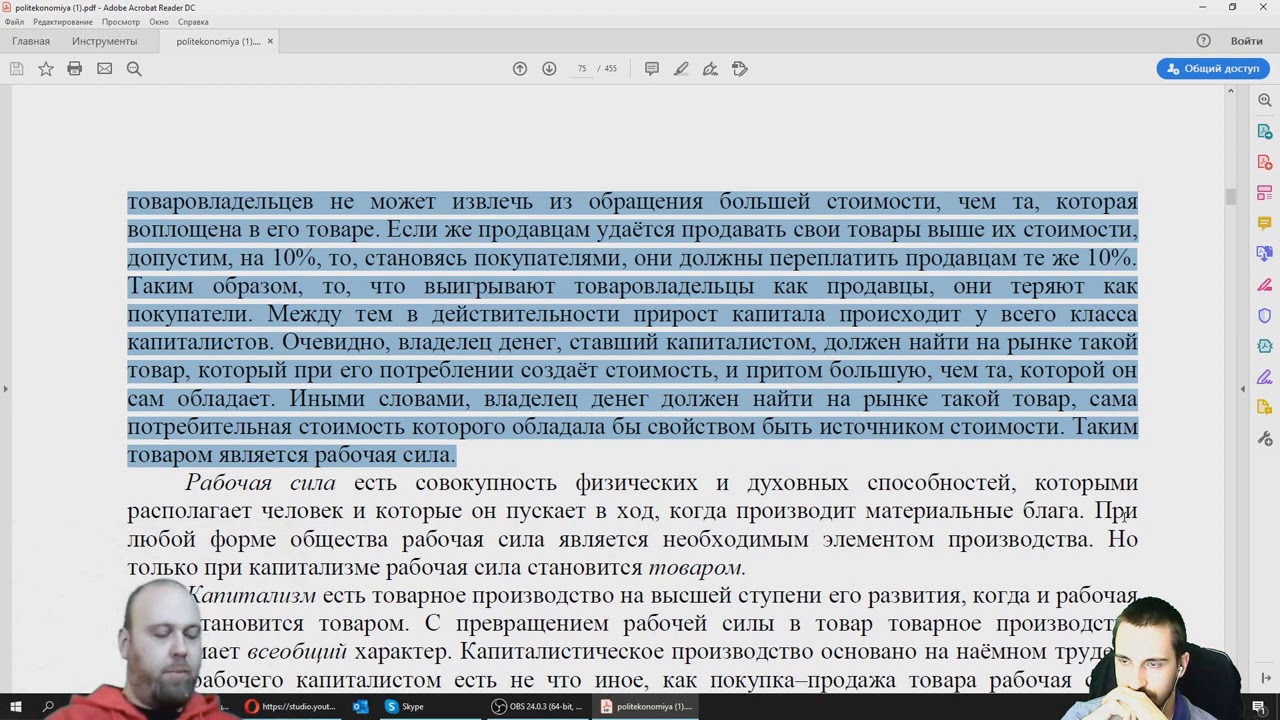The width and height of the screenshot is (1280, 720).
Task: Click the save file icon
Action: [x=16, y=69]
